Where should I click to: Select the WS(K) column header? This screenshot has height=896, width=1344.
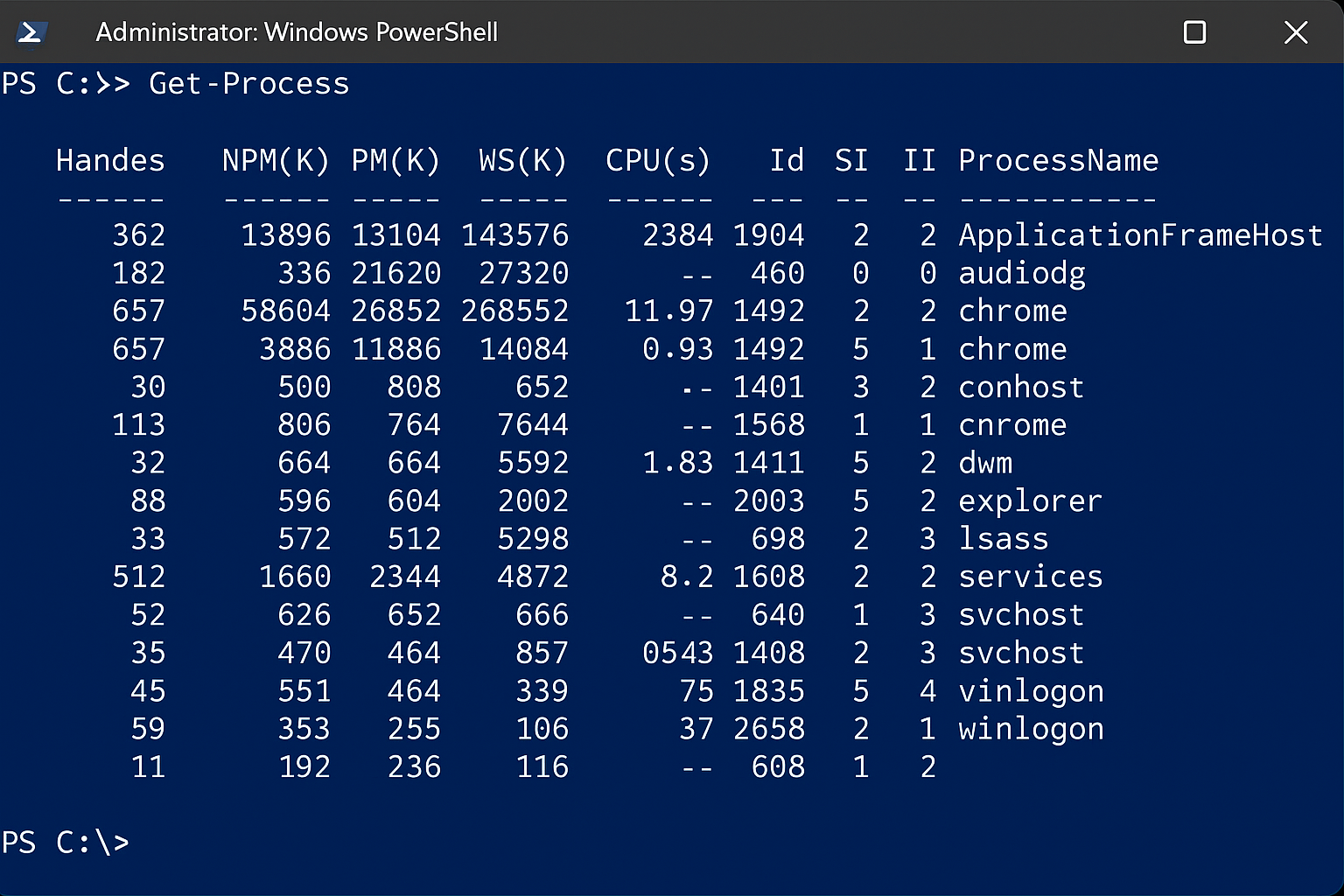521,160
